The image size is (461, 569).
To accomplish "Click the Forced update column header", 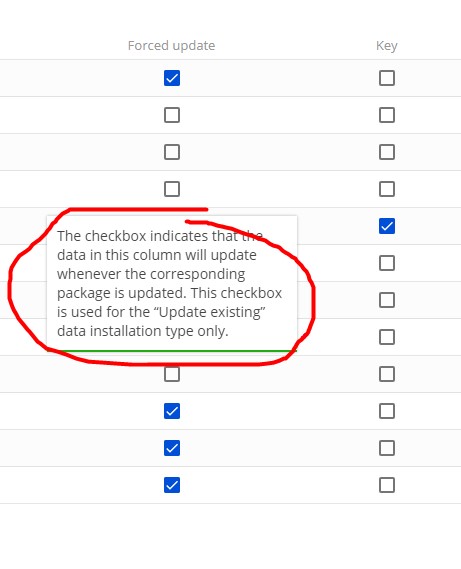I will (x=171, y=46).
